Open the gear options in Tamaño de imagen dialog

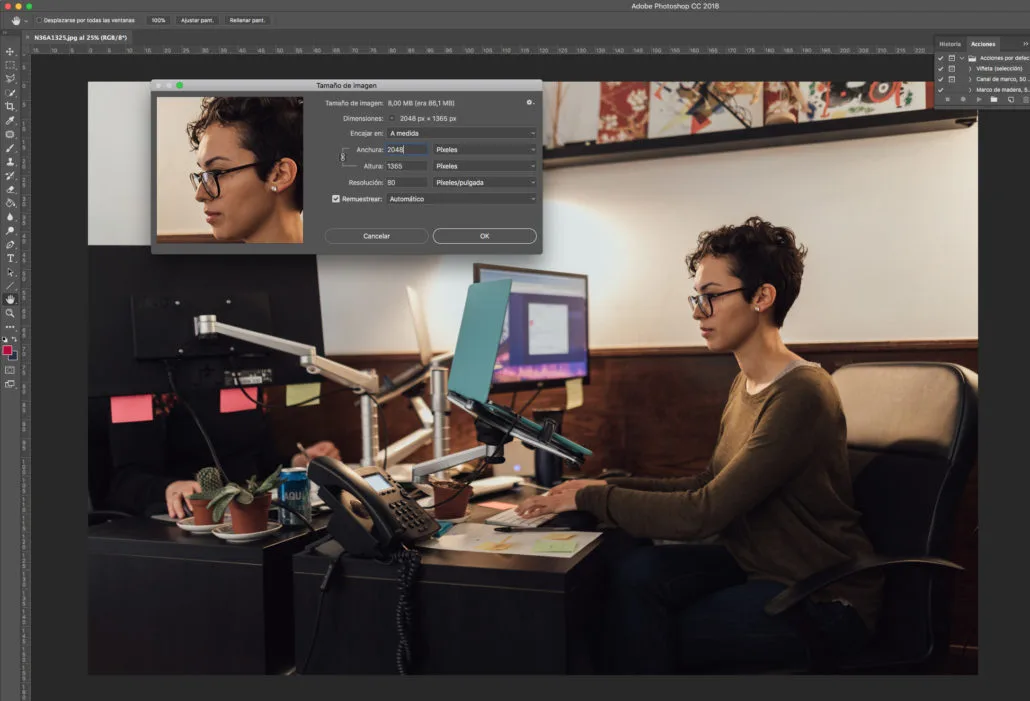(530, 103)
